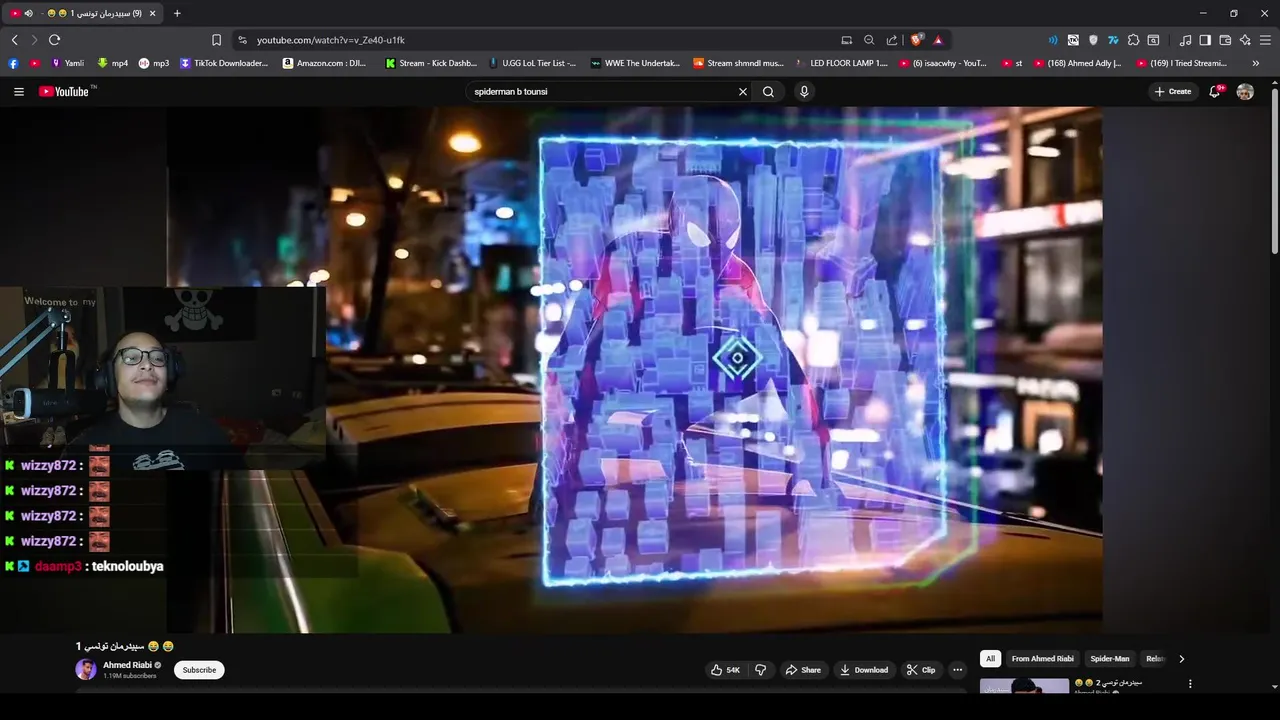Open WWE The Undertaker bookmark

pyautogui.click(x=635, y=63)
